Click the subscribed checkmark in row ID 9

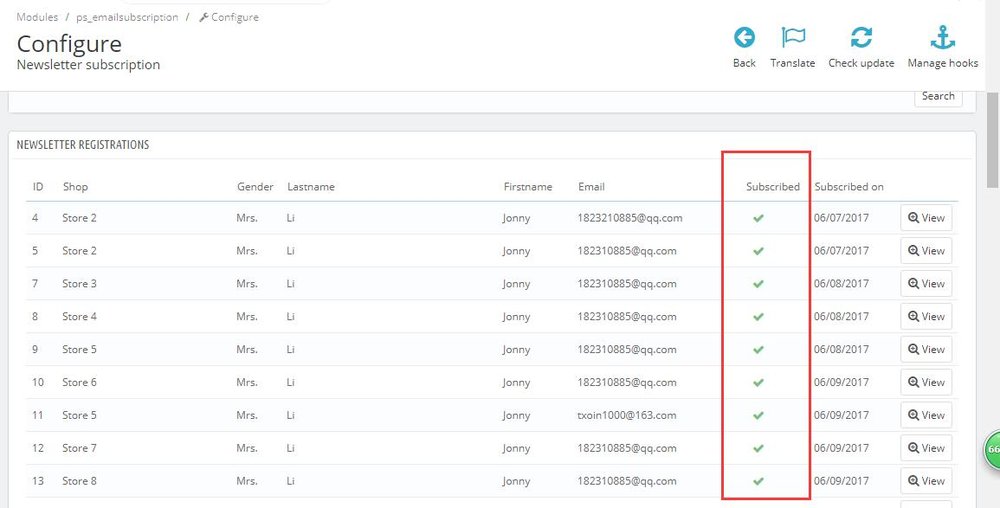[x=758, y=350]
